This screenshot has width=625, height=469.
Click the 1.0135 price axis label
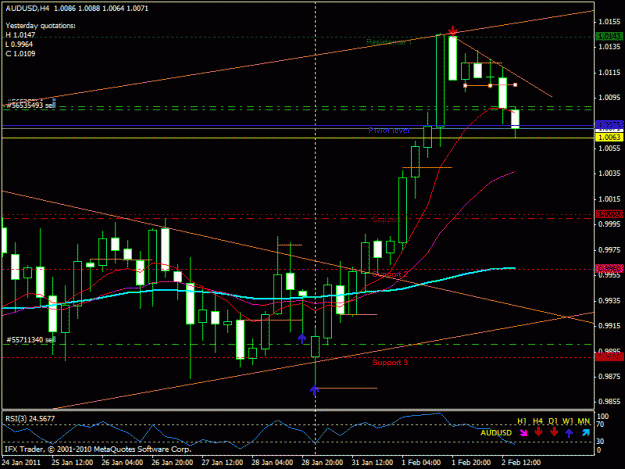[609, 47]
